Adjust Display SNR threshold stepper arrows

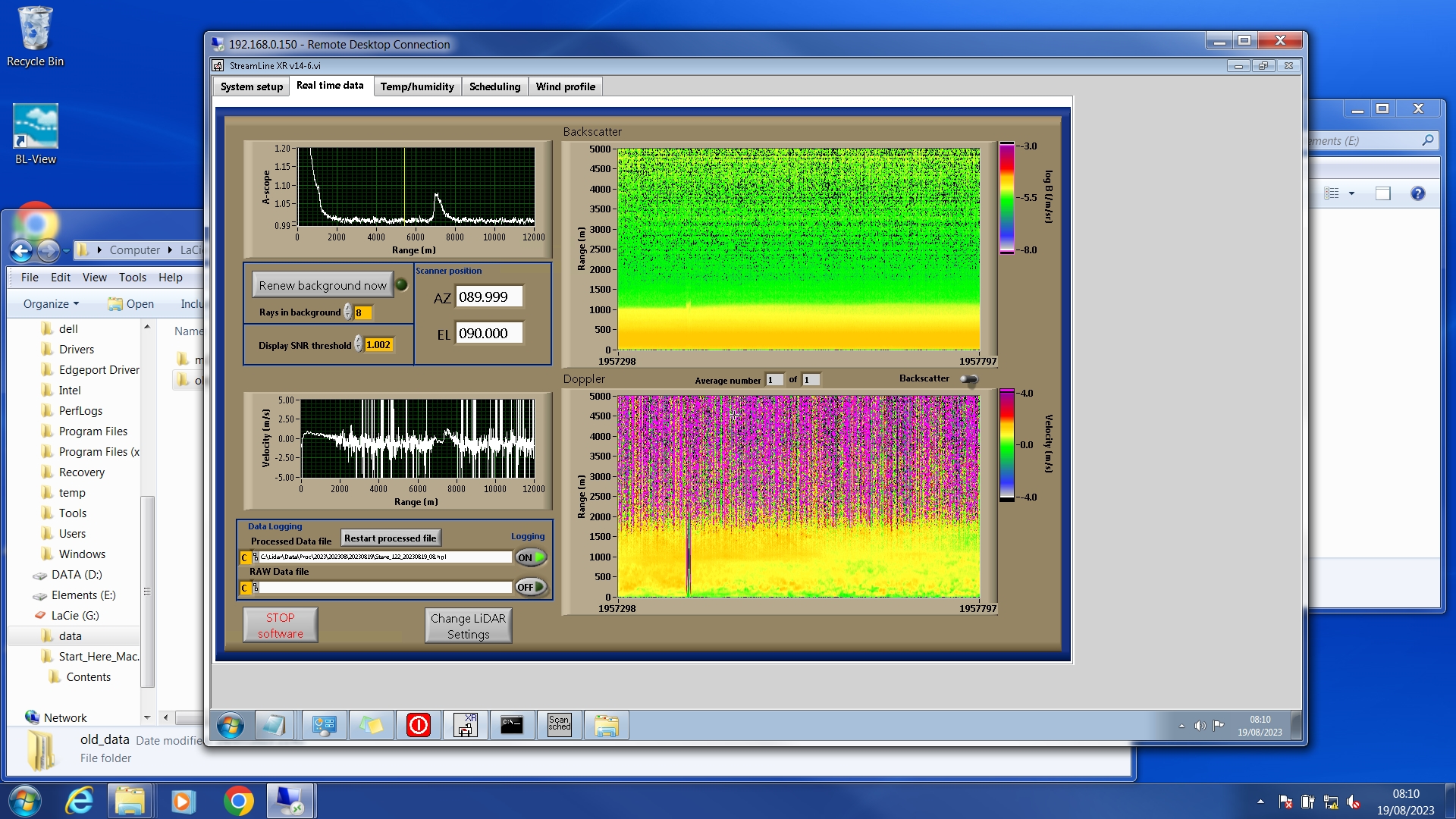pyautogui.click(x=358, y=344)
